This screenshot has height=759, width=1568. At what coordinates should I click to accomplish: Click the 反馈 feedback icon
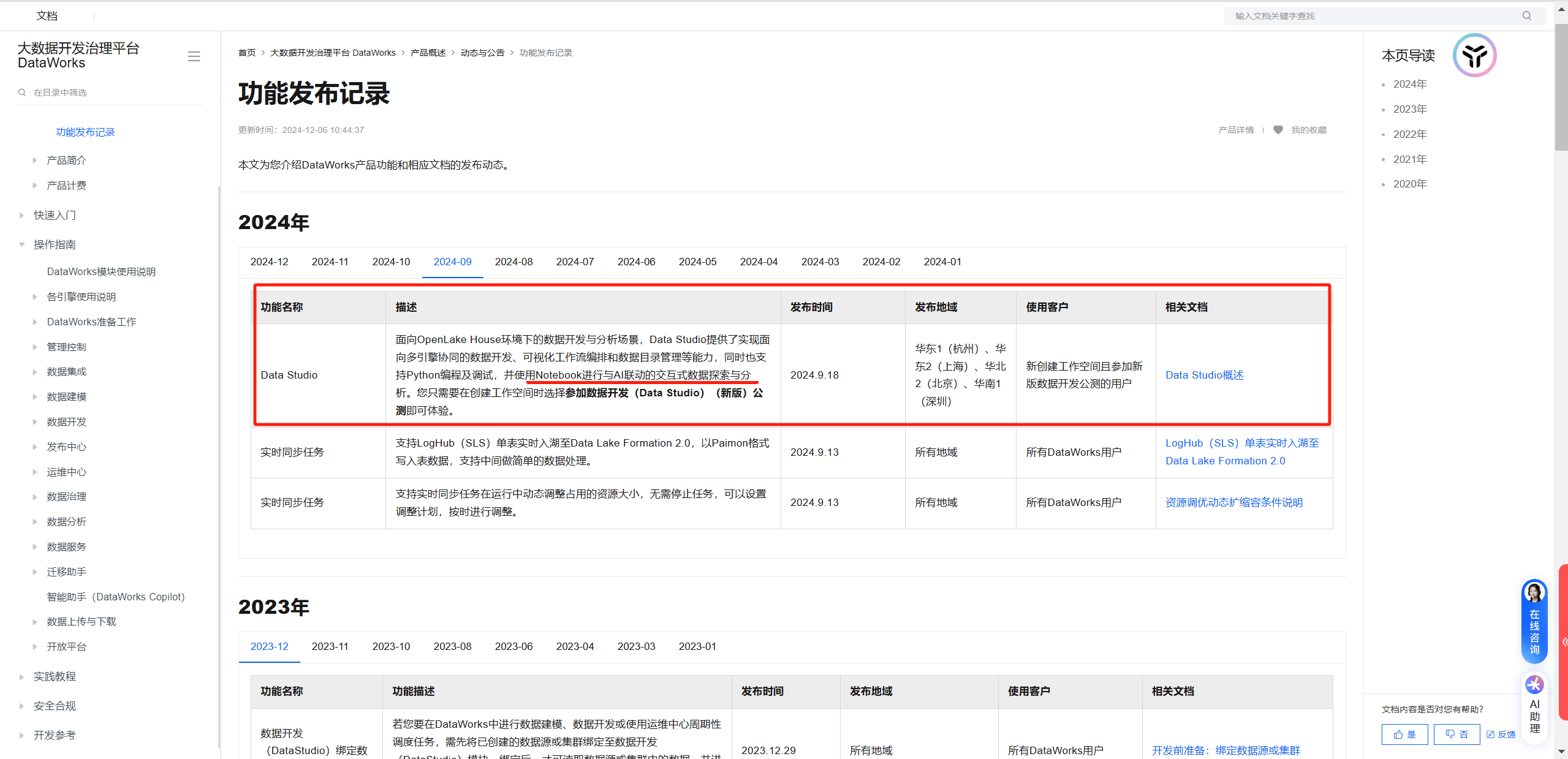pos(1490,734)
